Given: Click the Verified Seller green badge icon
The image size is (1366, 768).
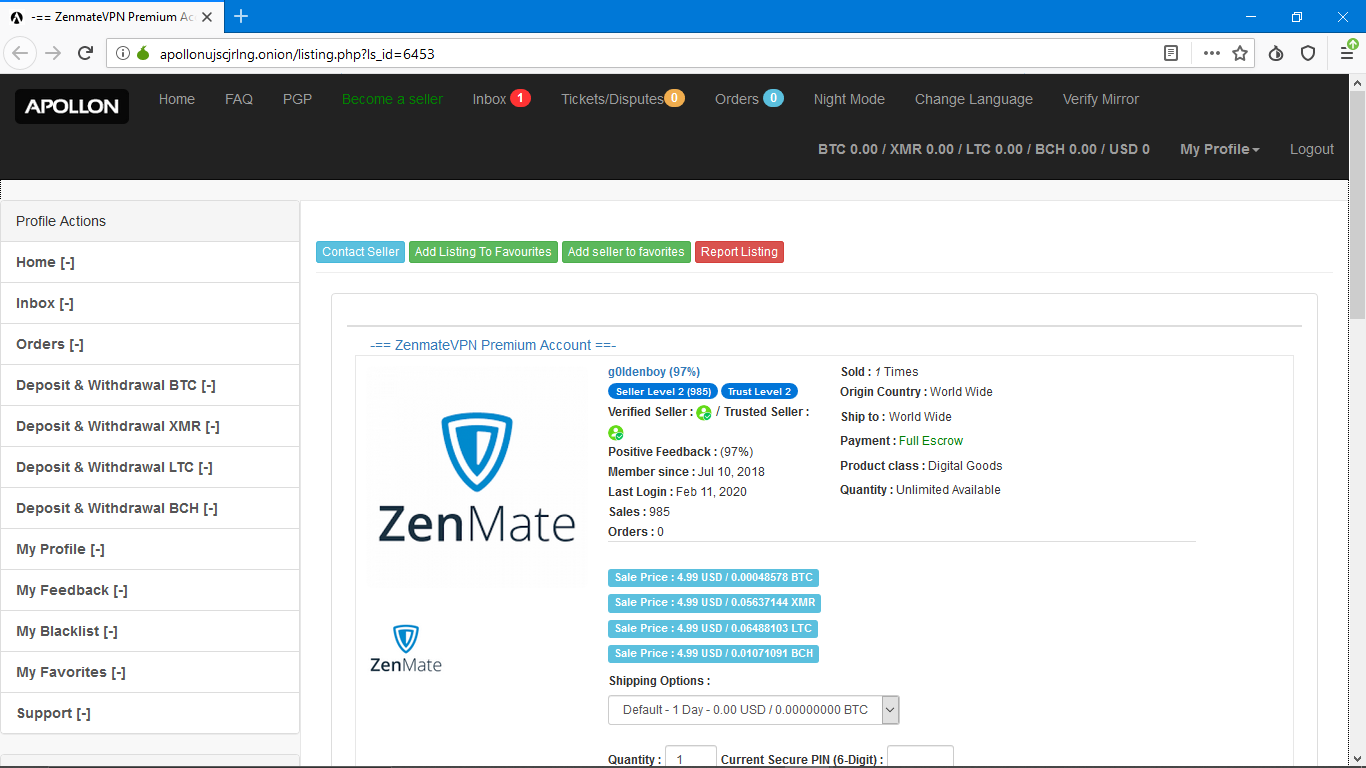Looking at the screenshot, I should [704, 412].
